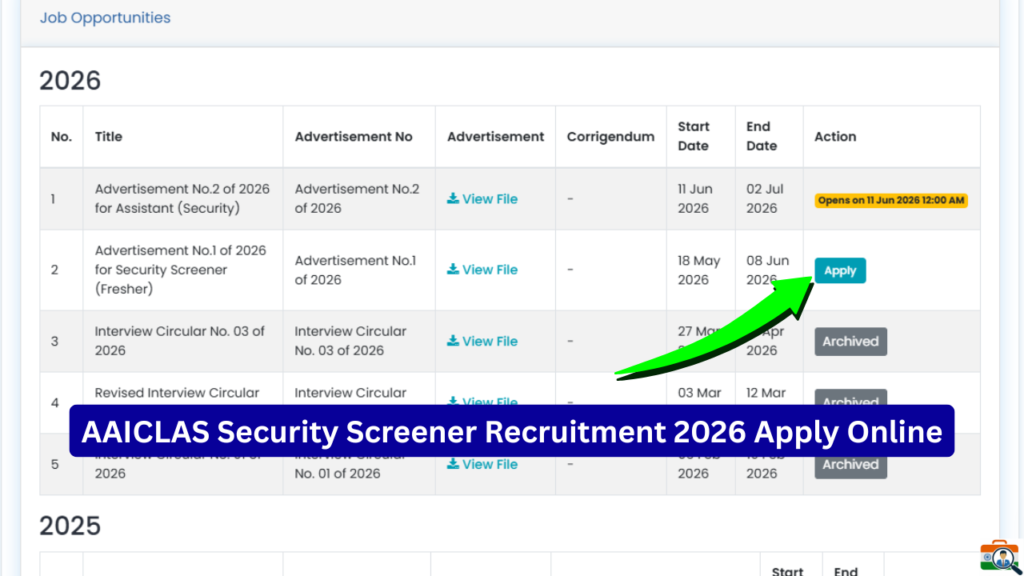
Task: Select title 'Advertisement No.1 of 2026 for Security Screener'
Action: [180, 269]
